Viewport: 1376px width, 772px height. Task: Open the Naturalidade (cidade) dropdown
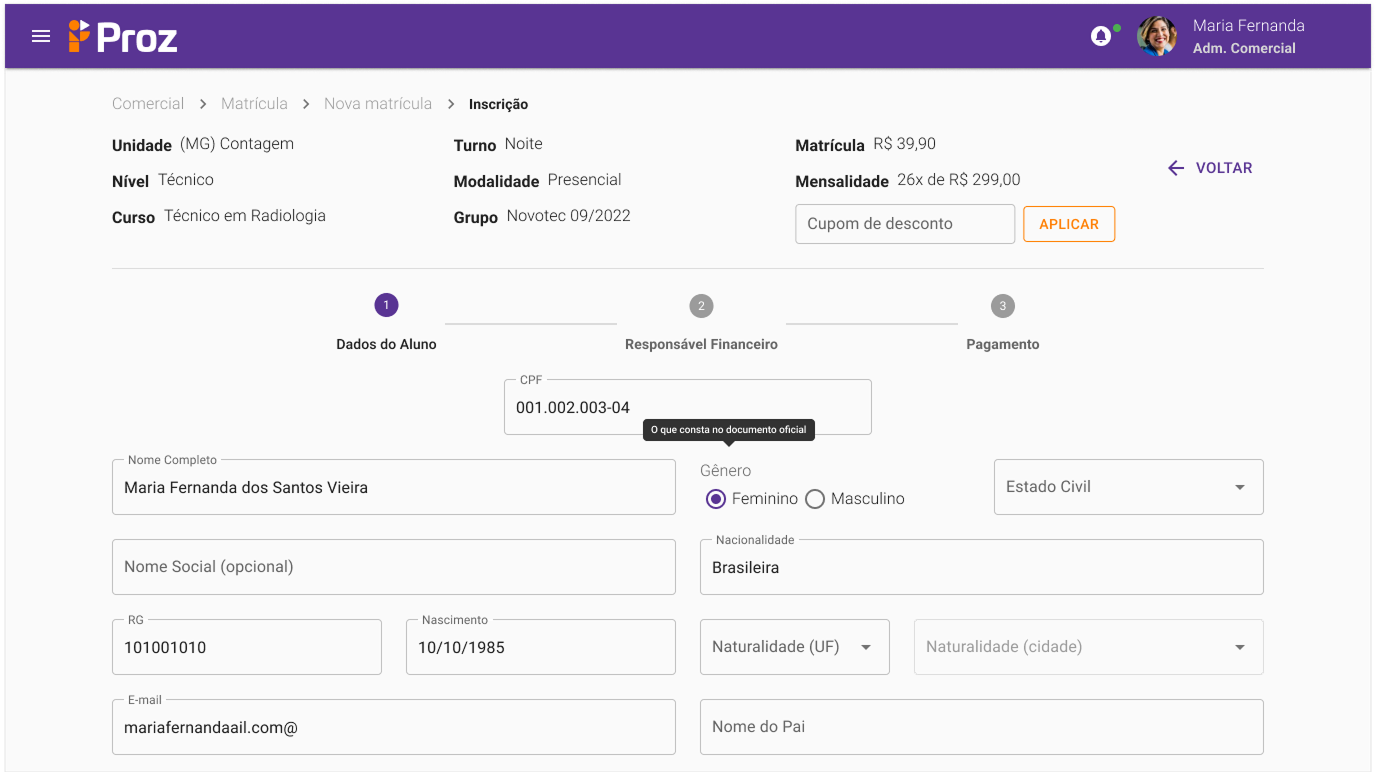coord(1088,647)
